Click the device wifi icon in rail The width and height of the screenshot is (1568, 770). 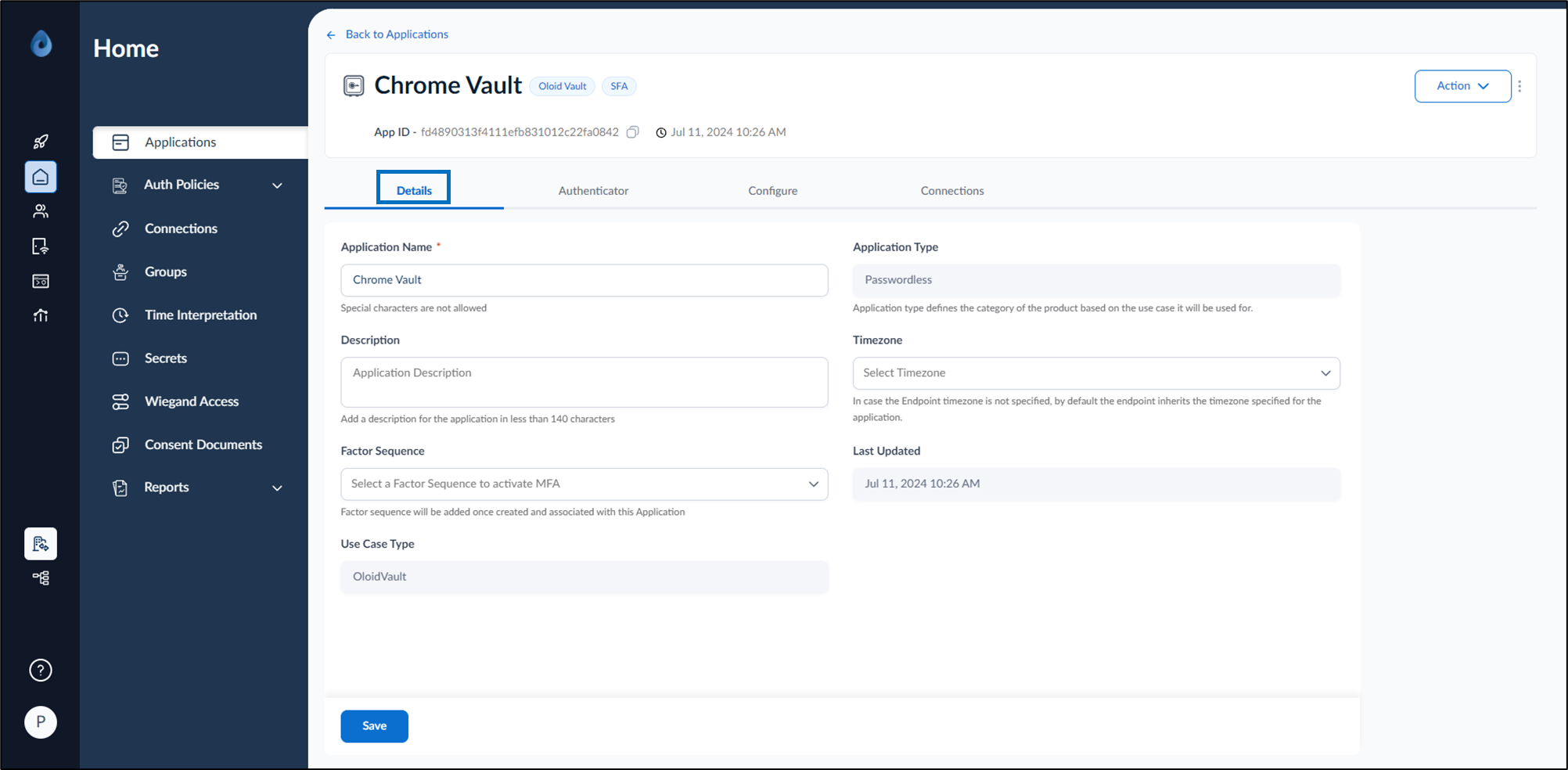point(41,246)
